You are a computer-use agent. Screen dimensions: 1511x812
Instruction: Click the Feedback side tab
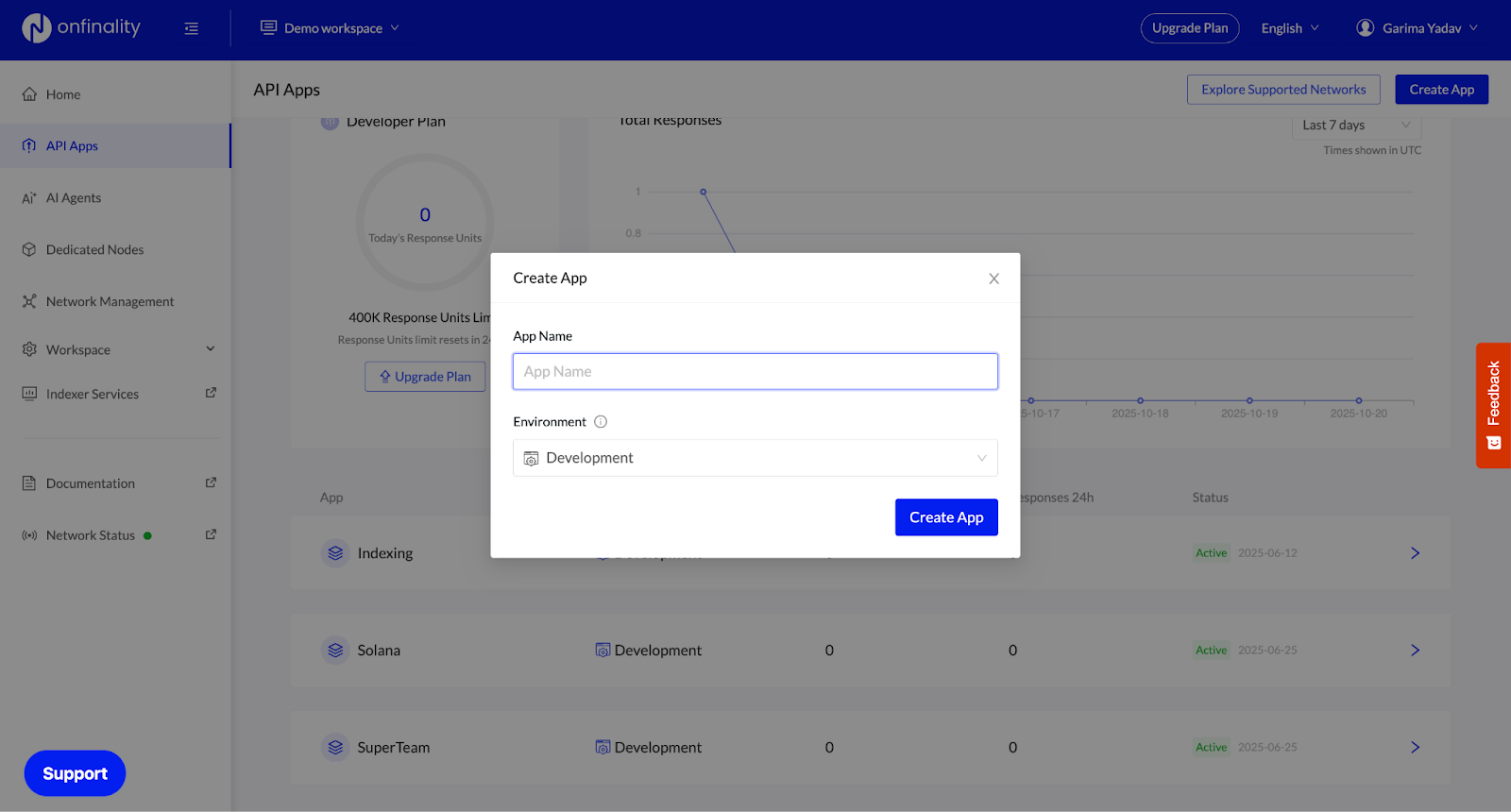coord(1493,405)
